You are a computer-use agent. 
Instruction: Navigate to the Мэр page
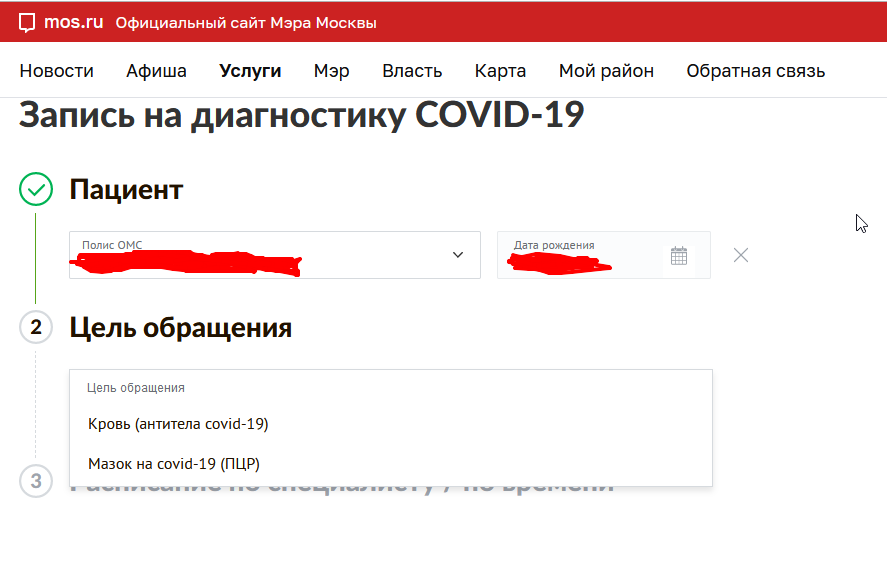click(331, 71)
